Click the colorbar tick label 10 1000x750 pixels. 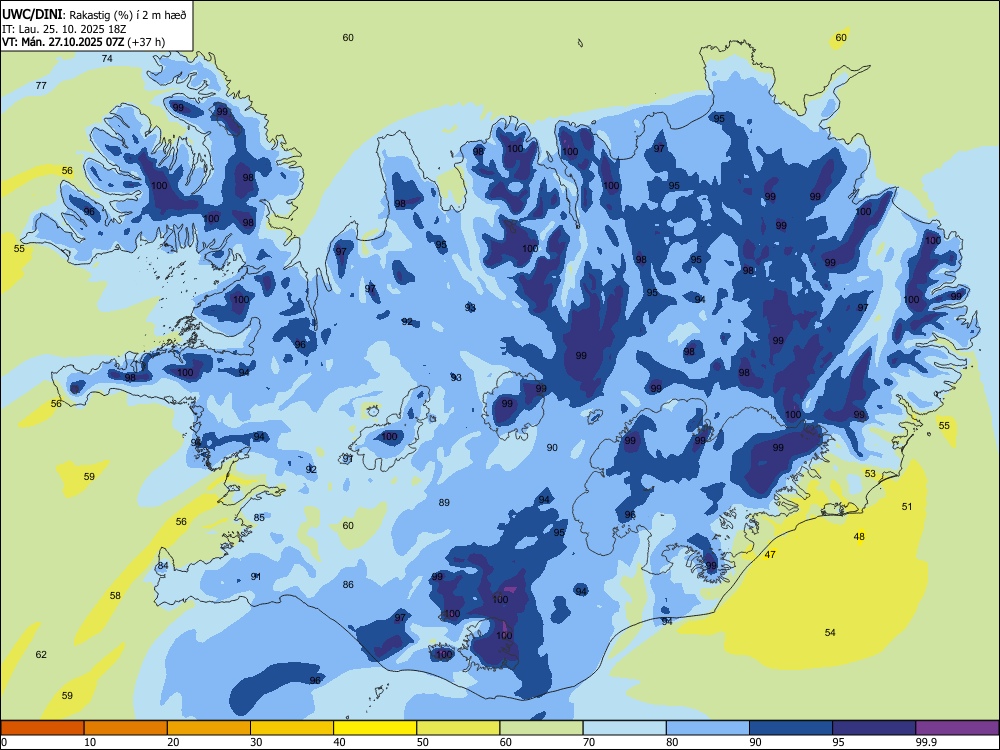90,742
